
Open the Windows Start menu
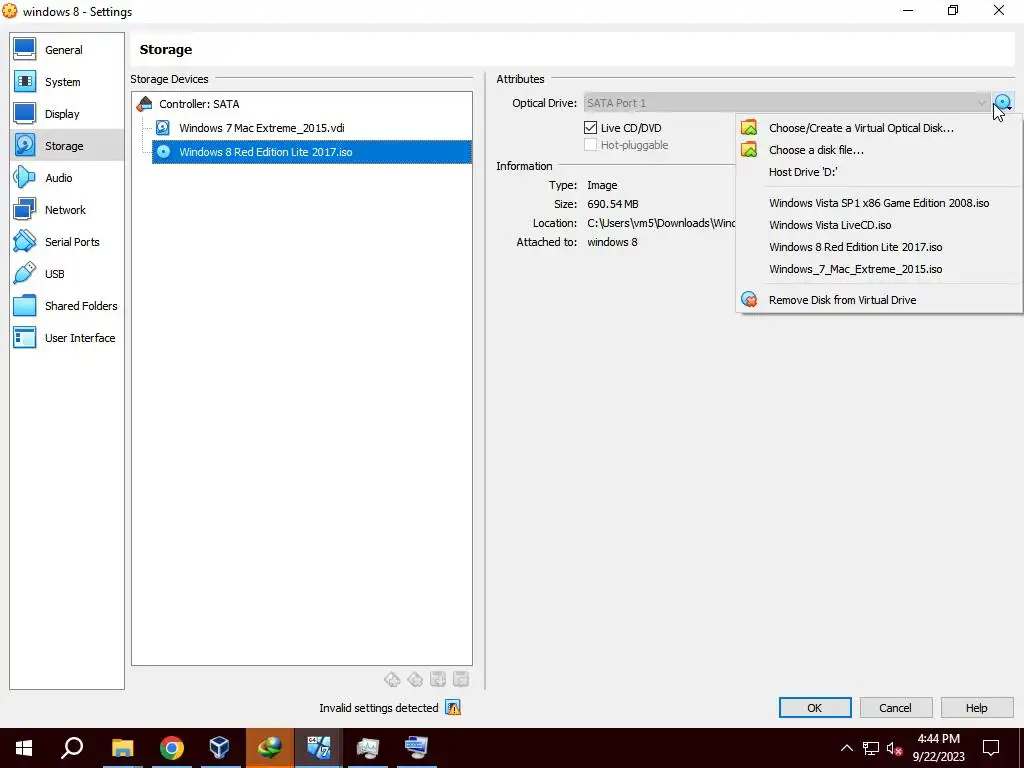(x=24, y=748)
